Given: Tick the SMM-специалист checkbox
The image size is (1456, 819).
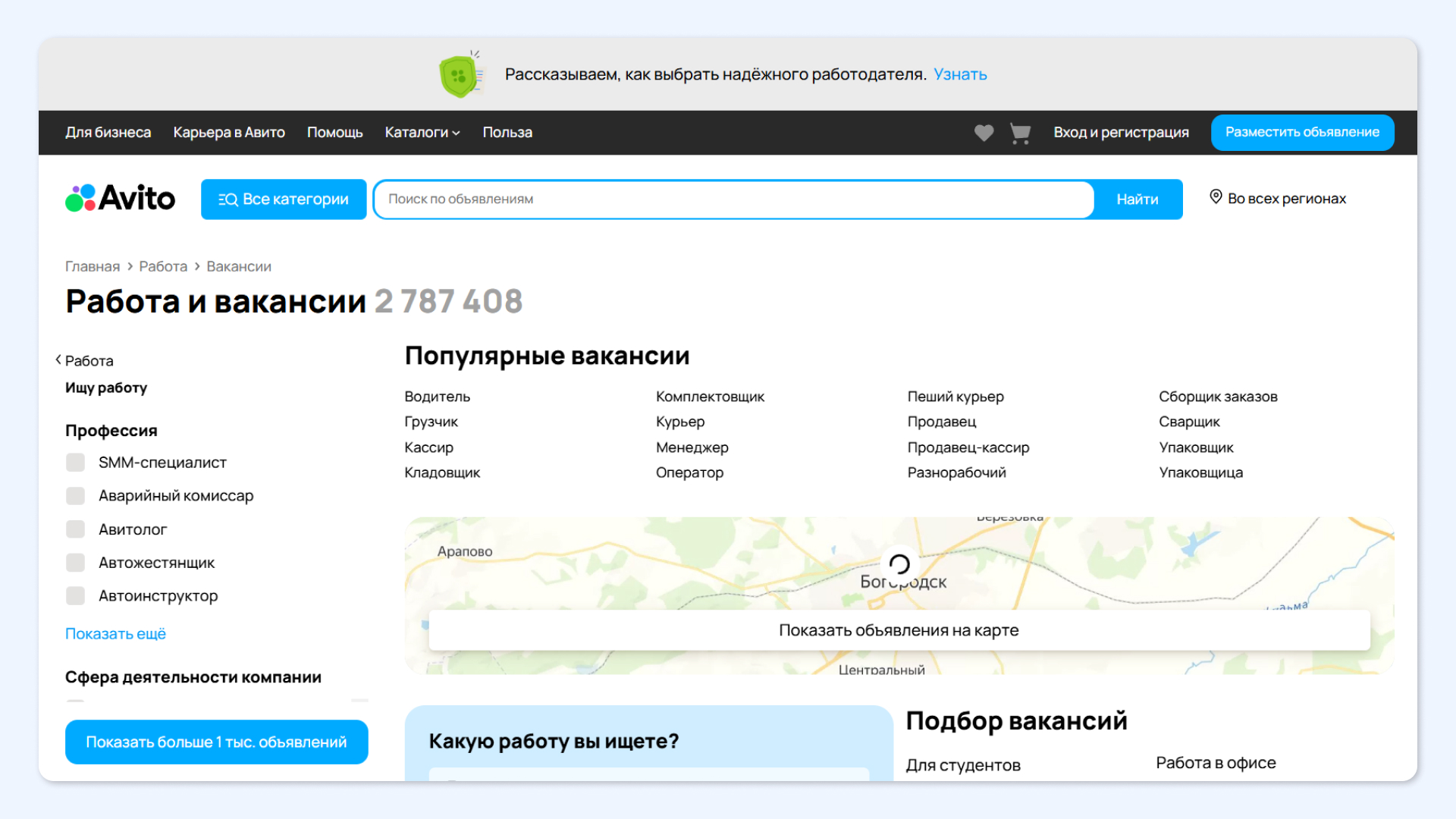Looking at the screenshot, I should tap(75, 463).
